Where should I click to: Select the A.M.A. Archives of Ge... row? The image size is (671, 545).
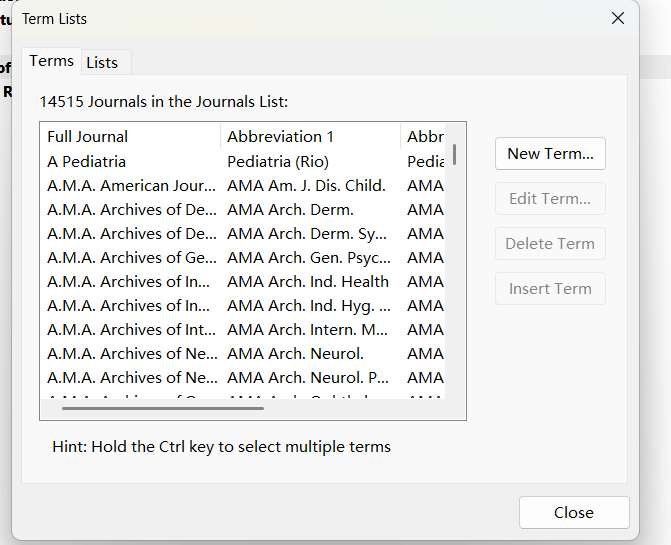click(x=243, y=258)
